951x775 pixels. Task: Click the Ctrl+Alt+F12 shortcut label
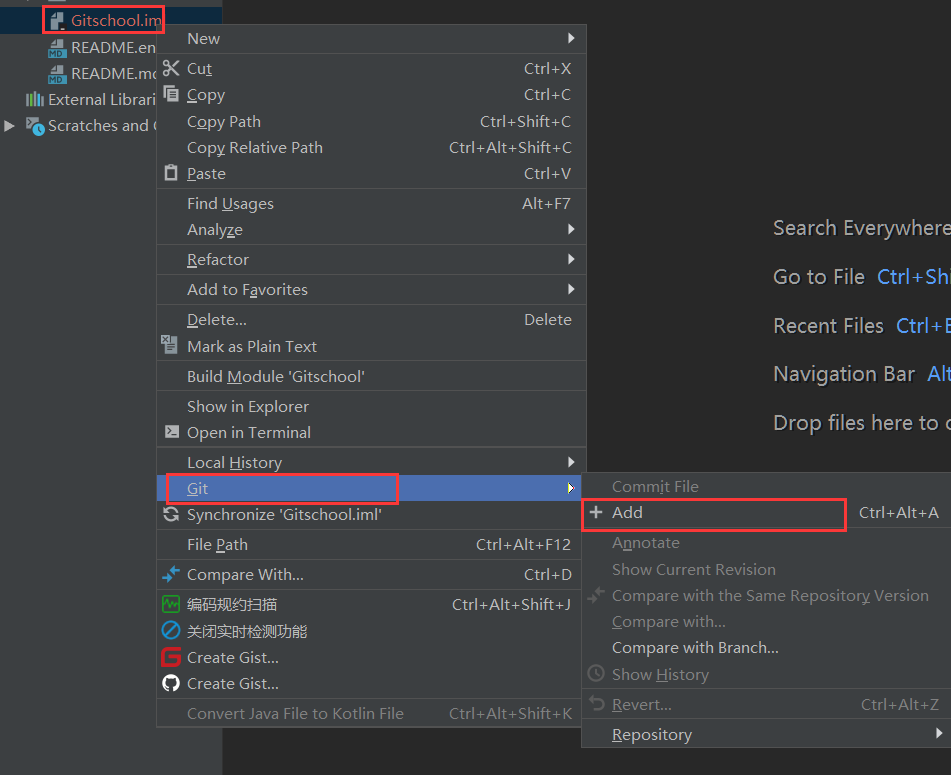click(523, 545)
